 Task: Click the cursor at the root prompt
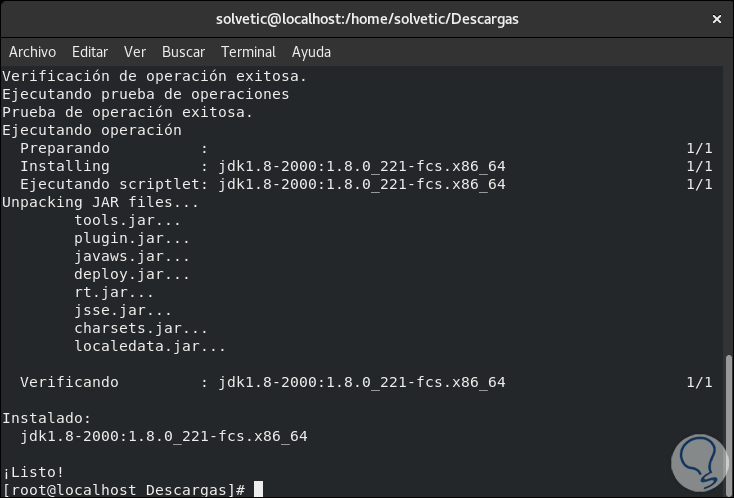point(258,490)
